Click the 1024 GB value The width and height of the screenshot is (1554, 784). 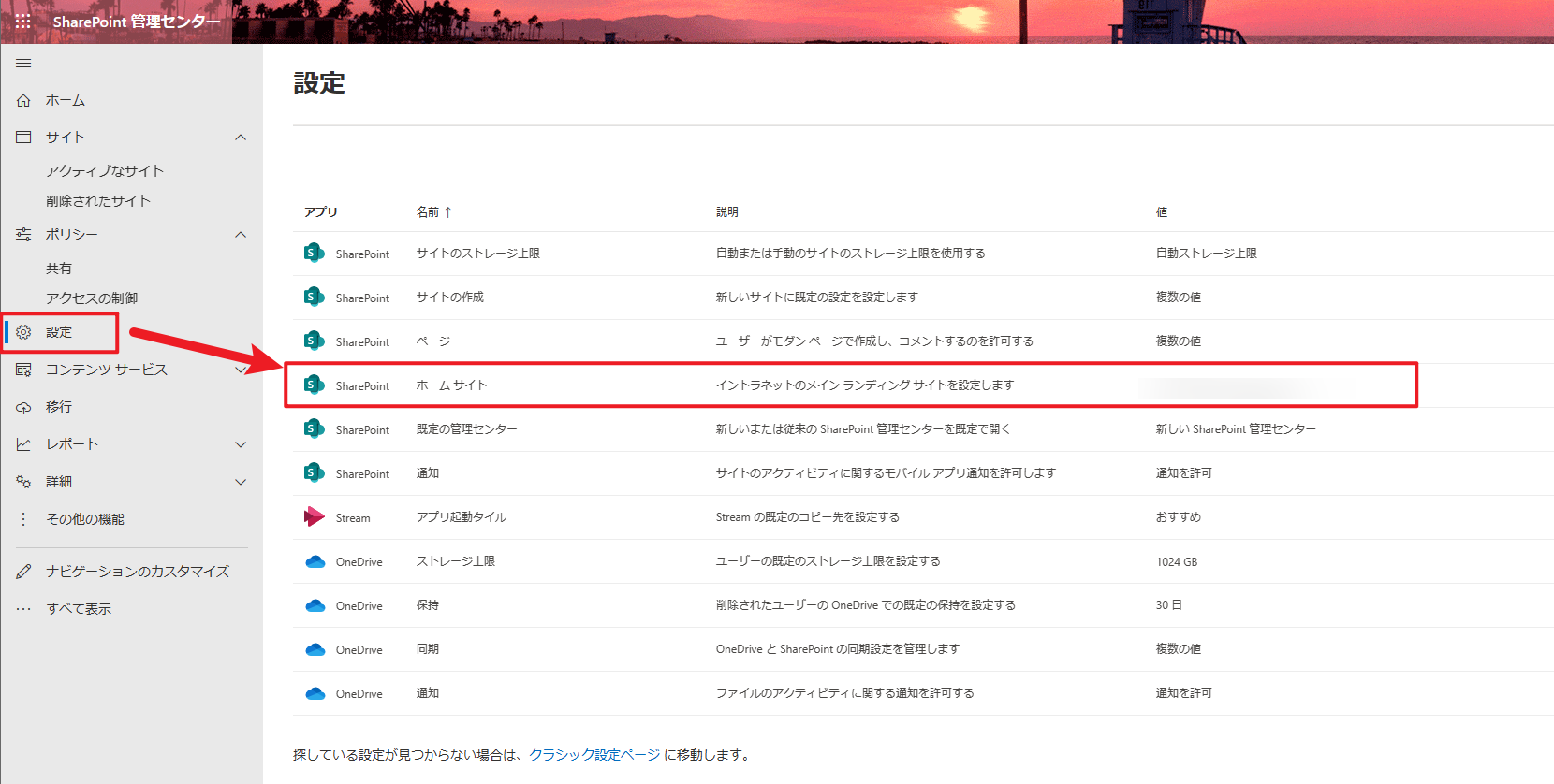point(1177,562)
